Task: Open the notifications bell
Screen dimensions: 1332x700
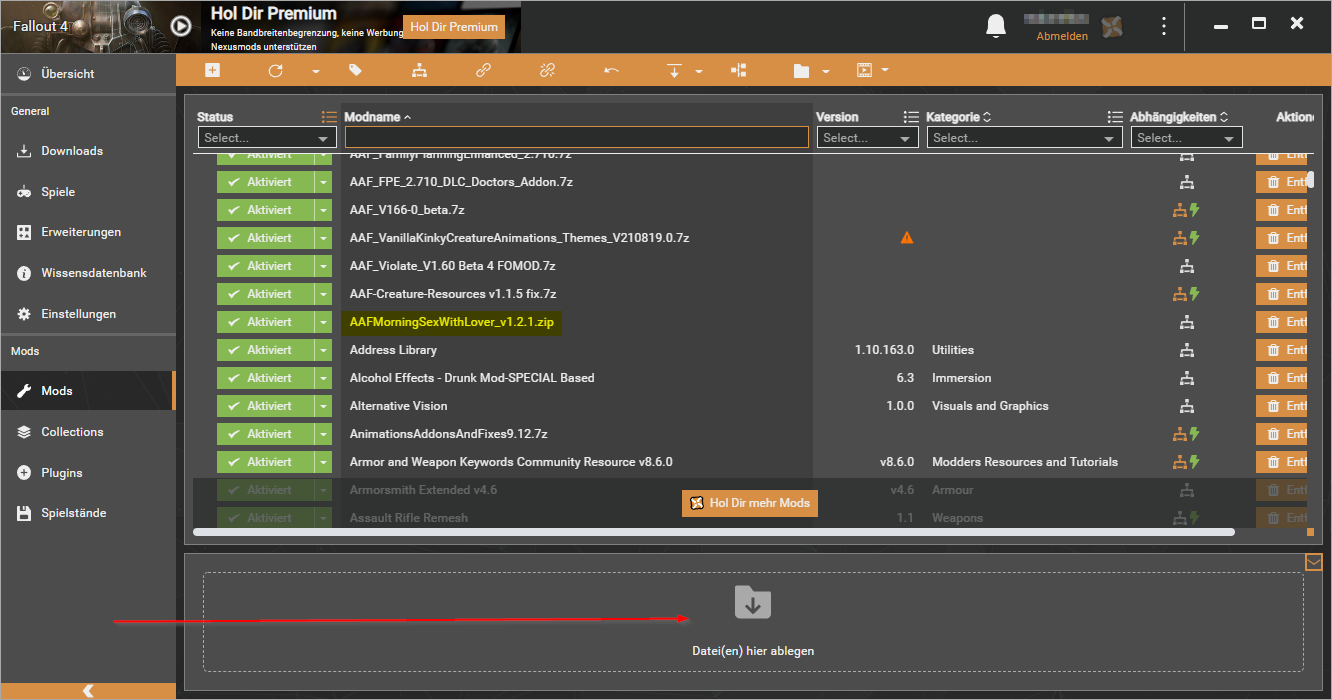Action: click(995, 26)
